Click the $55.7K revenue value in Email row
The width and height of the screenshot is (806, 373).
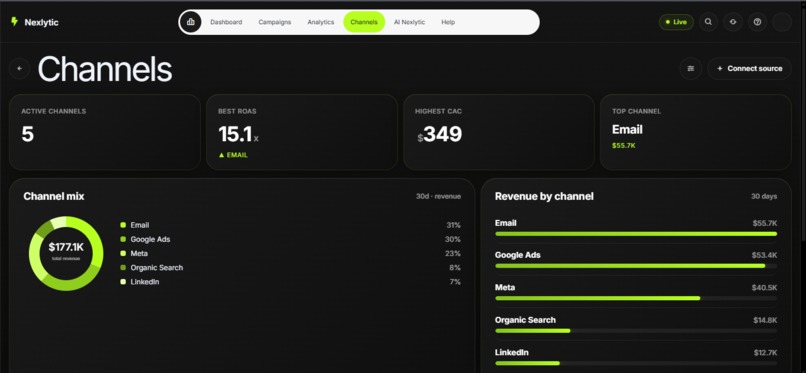(x=765, y=223)
